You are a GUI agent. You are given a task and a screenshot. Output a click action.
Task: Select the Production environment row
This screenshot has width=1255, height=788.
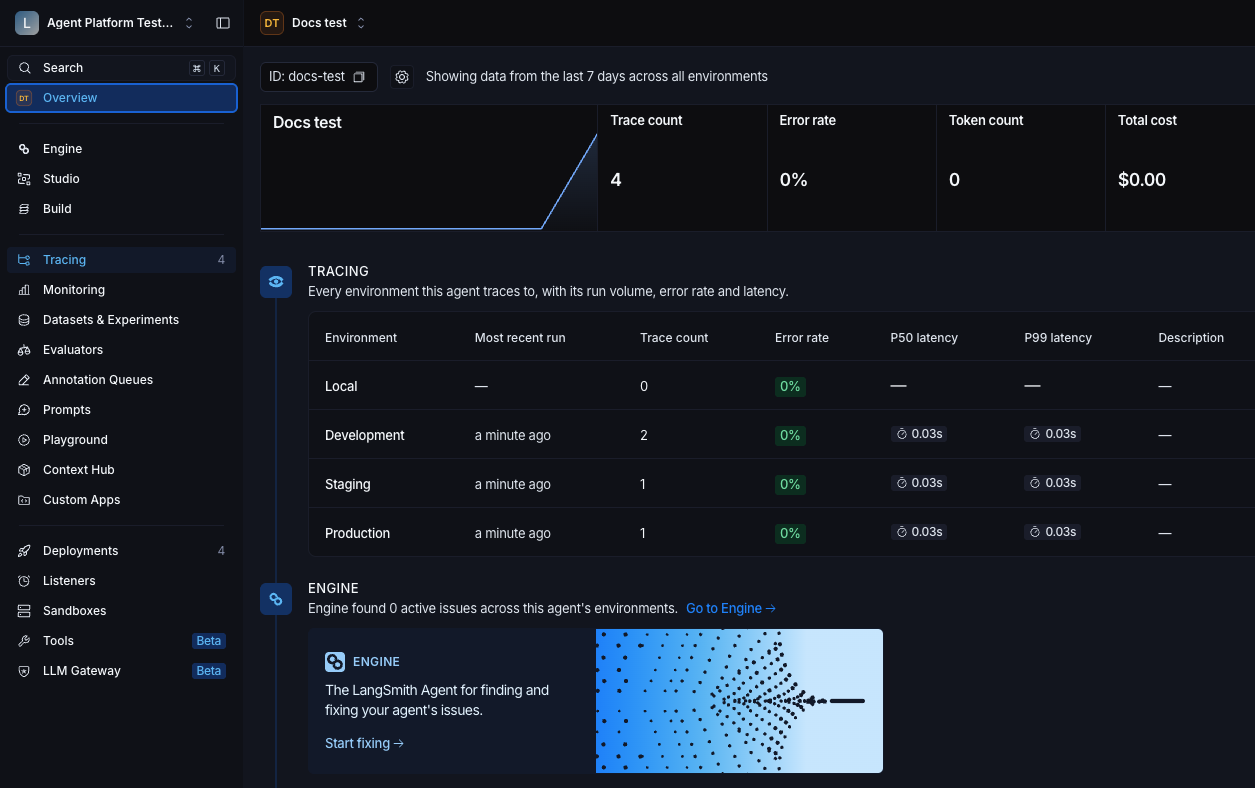click(781, 533)
